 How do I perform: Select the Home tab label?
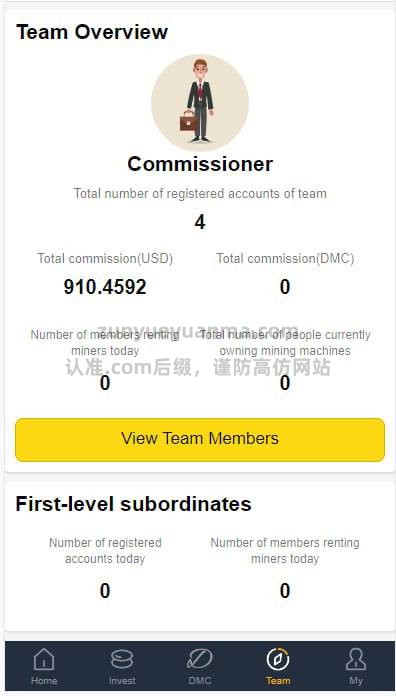pyautogui.click(x=44, y=680)
